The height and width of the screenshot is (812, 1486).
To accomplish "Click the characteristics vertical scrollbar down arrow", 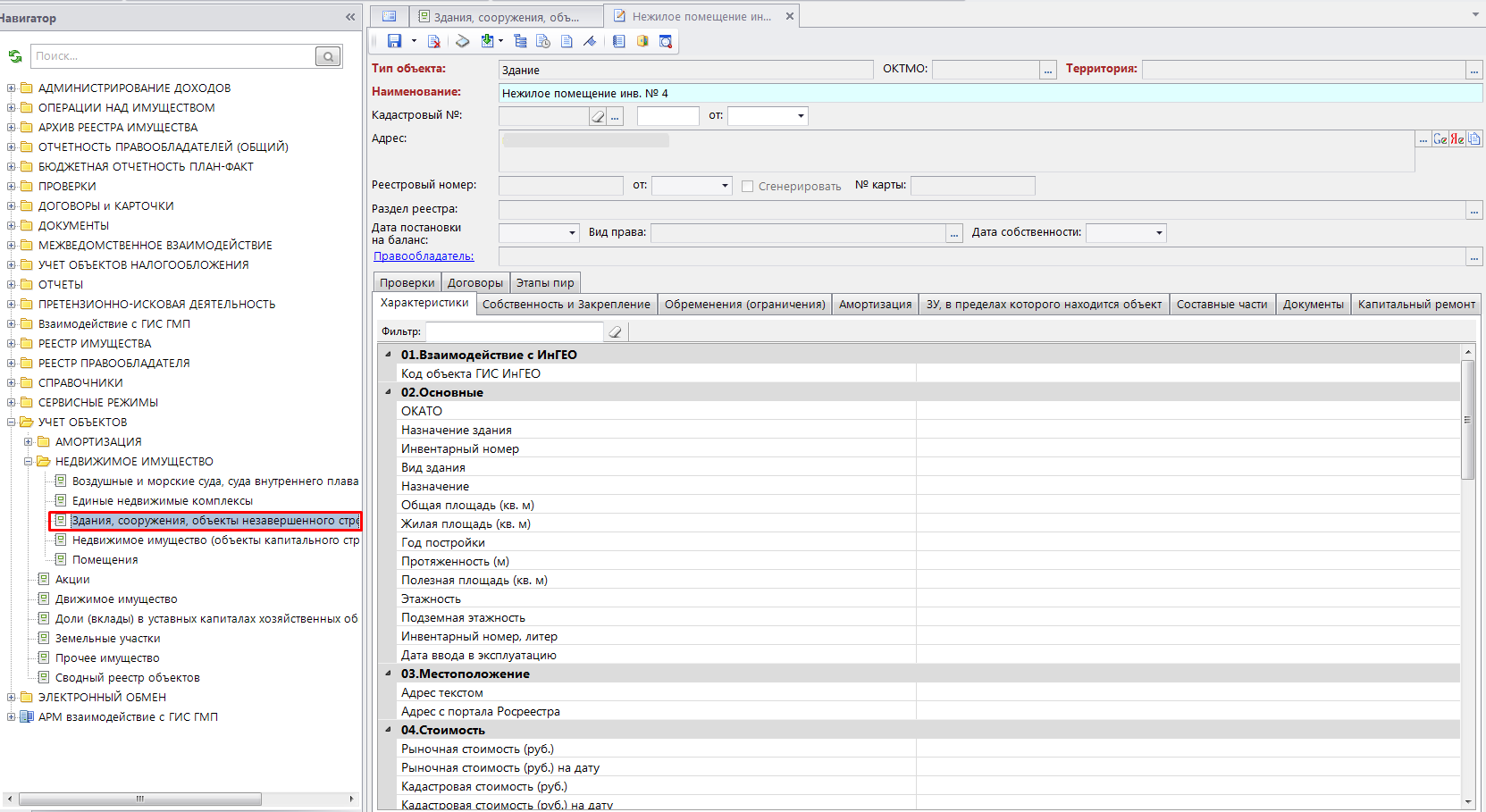I will (1468, 801).
